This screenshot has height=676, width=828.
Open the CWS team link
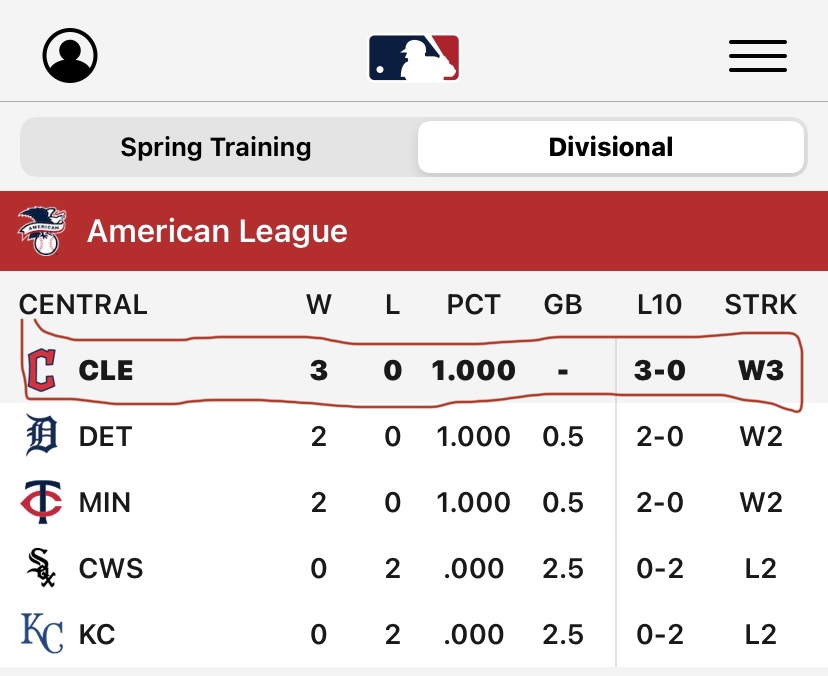tap(111, 568)
